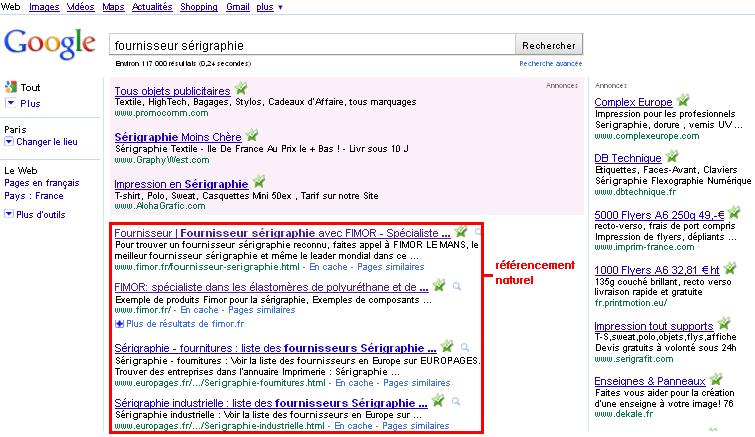Viewport: 755px width, 437px height.
Task: Star the FIMOR spécialiste élastomères result
Action: (x=439, y=285)
